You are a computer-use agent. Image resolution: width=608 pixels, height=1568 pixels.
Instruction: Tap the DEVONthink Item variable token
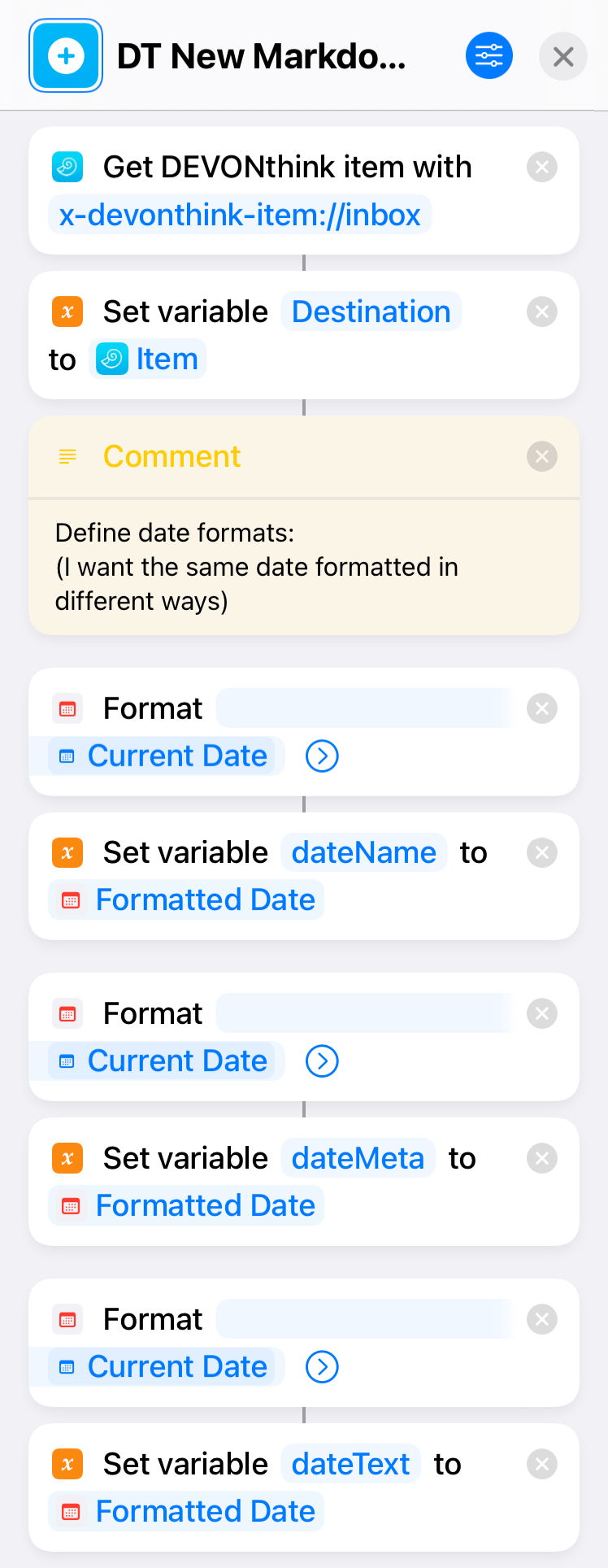click(x=147, y=359)
